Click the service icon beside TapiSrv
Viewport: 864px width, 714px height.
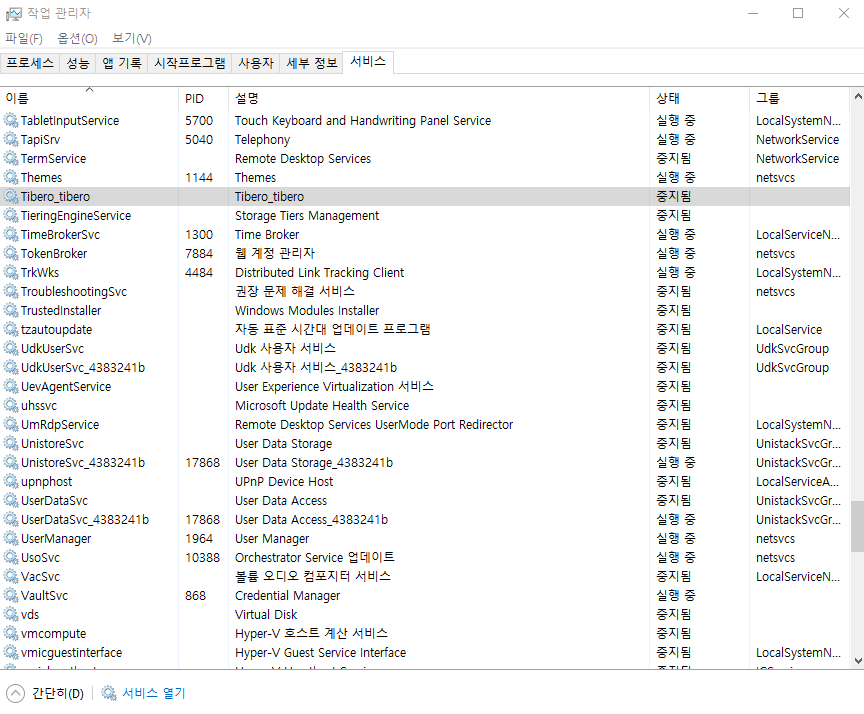pos(11,139)
